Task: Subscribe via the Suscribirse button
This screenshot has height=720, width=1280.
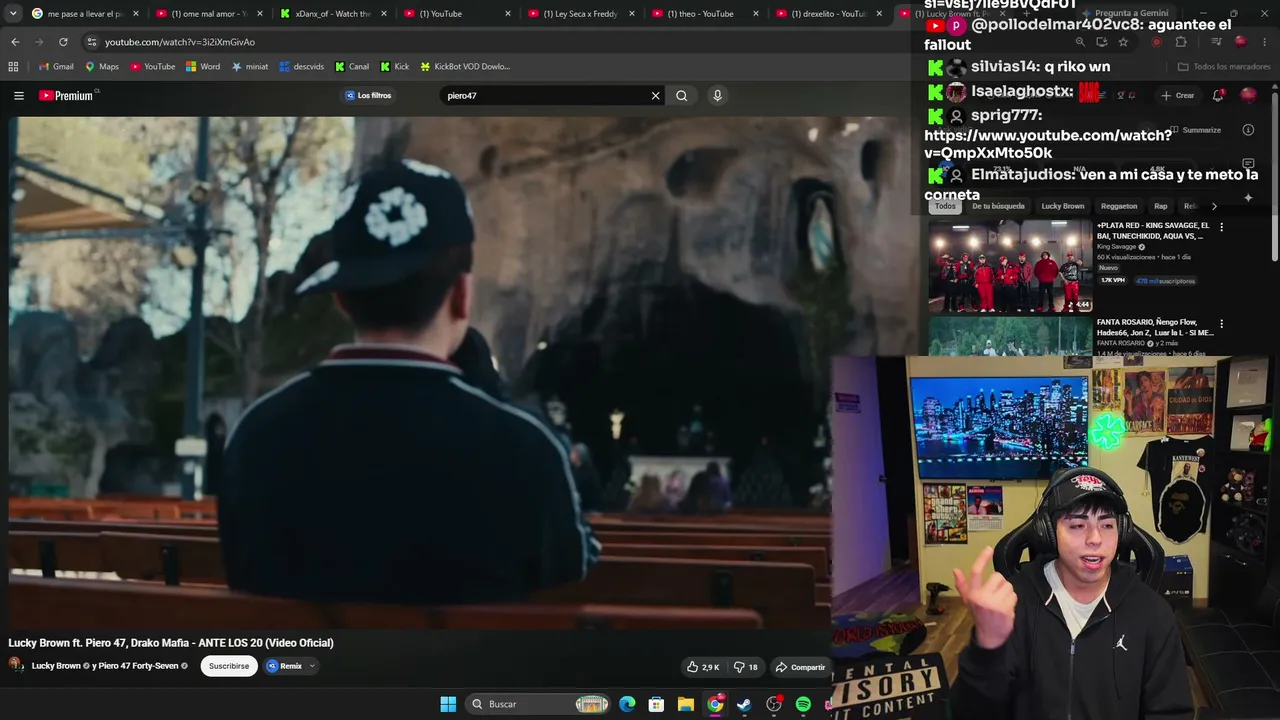Action: [x=229, y=666]
